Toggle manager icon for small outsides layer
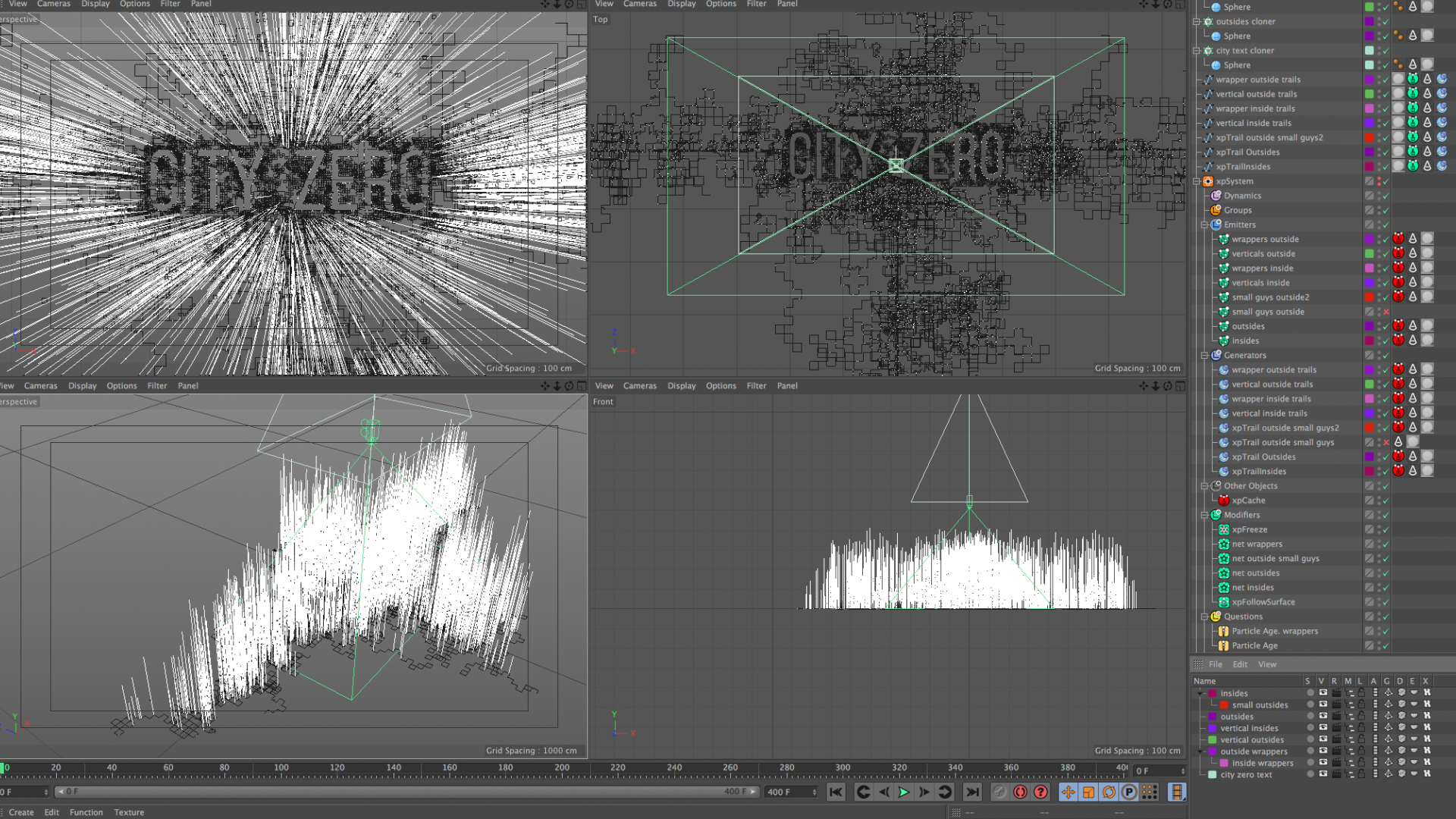 coord(1349,704)
